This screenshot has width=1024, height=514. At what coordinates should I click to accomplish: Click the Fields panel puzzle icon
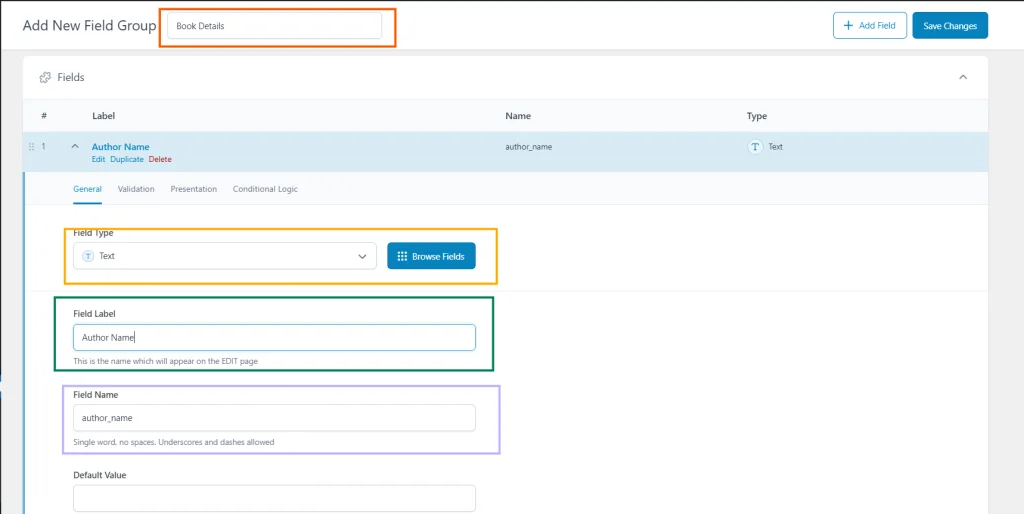coord(45,78)
